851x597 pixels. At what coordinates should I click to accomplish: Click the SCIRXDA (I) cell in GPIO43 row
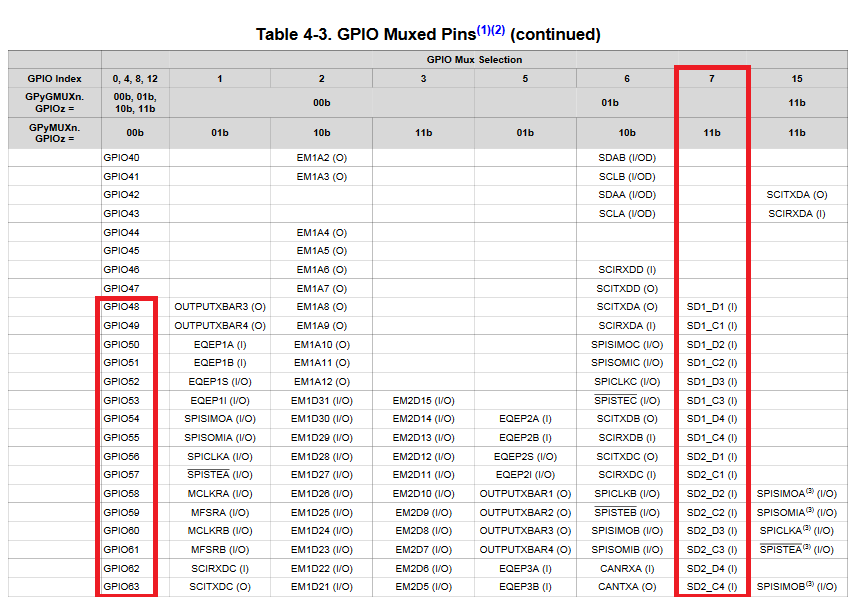tap(797, 213)
